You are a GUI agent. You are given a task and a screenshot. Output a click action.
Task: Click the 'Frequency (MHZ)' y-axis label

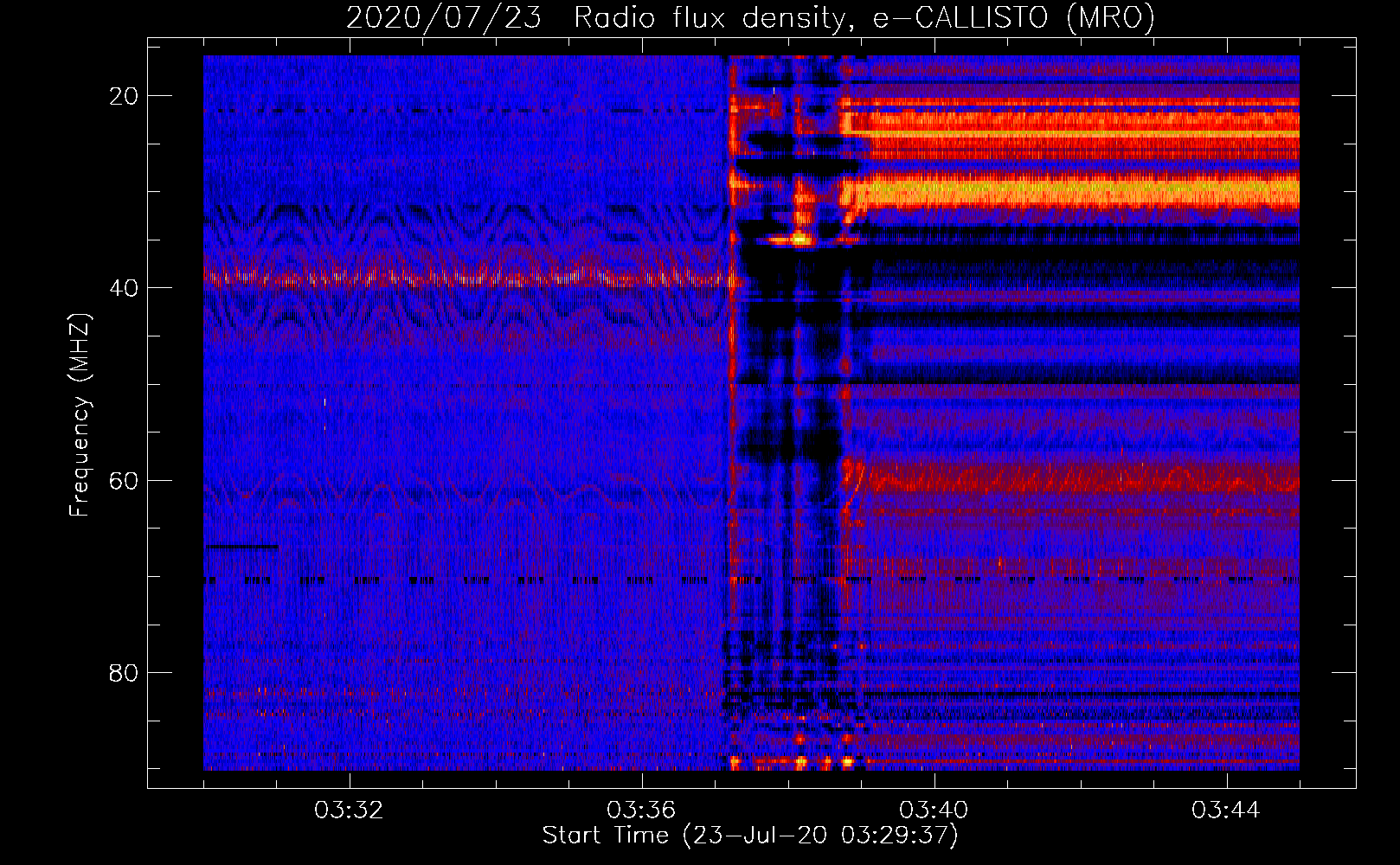coord(80,415)
